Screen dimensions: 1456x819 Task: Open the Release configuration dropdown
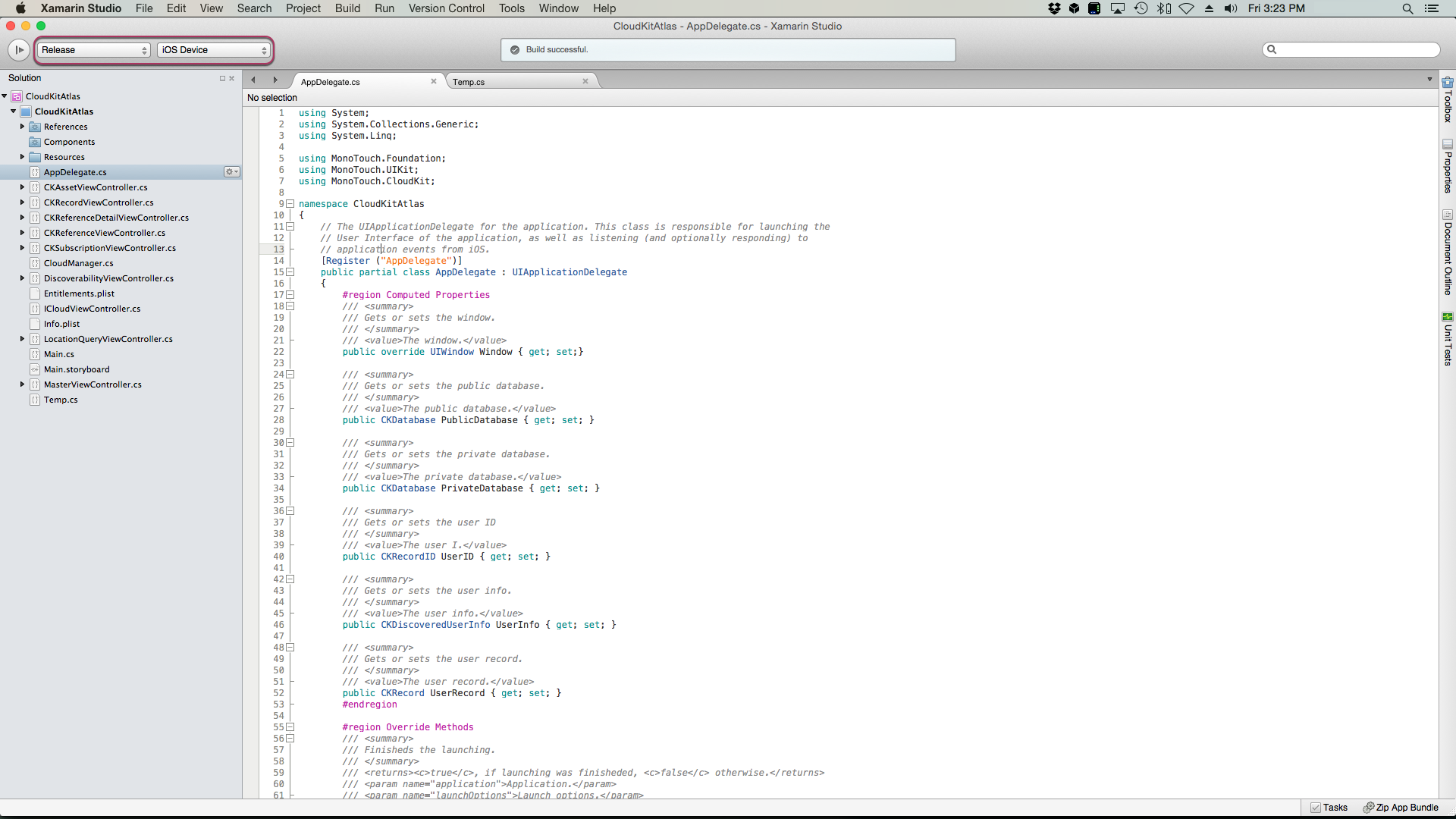point(93,50)
